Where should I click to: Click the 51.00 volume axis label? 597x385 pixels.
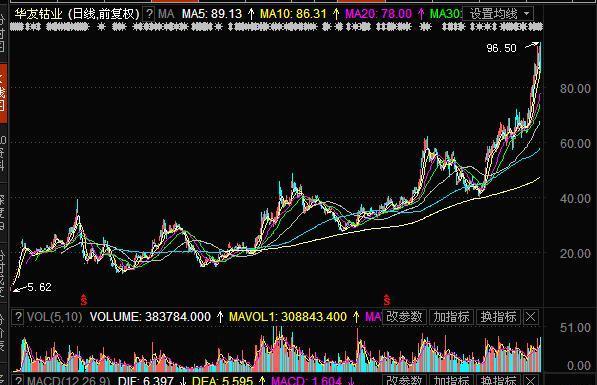point(575,327)
